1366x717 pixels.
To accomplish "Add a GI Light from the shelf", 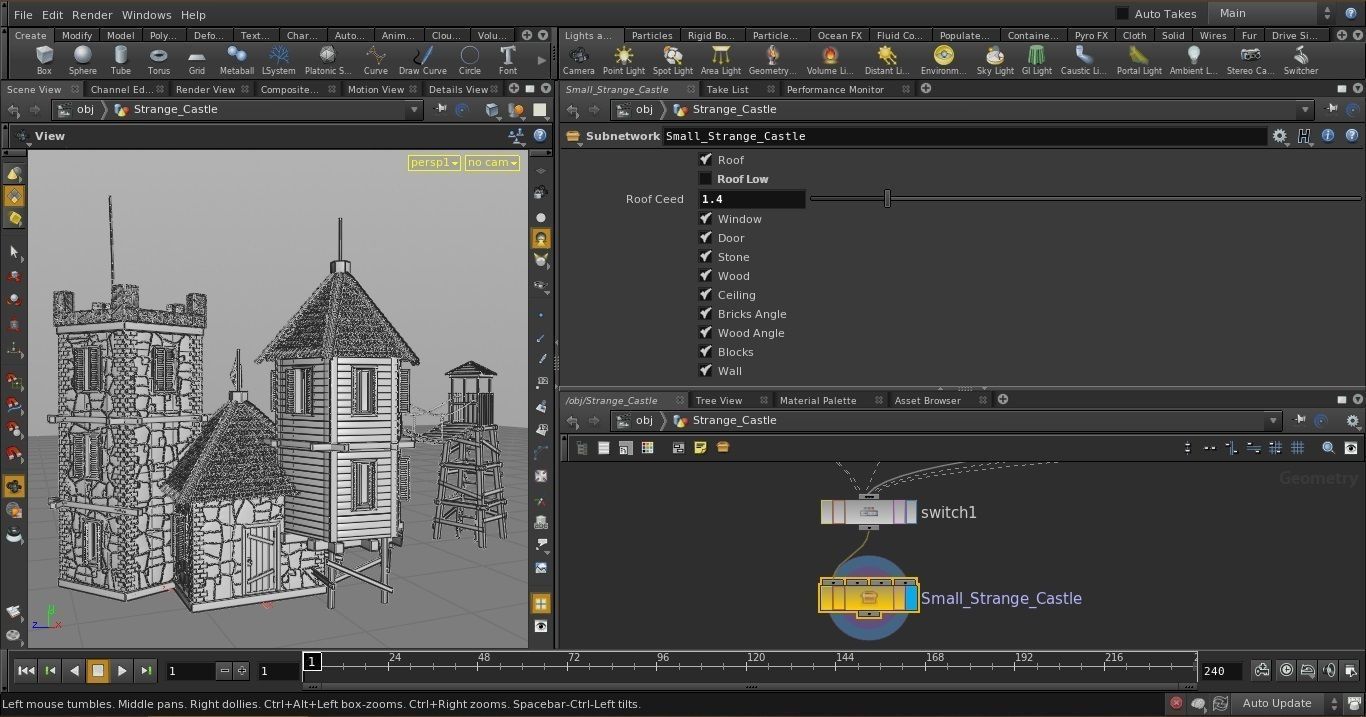I will coord(1037,59).
